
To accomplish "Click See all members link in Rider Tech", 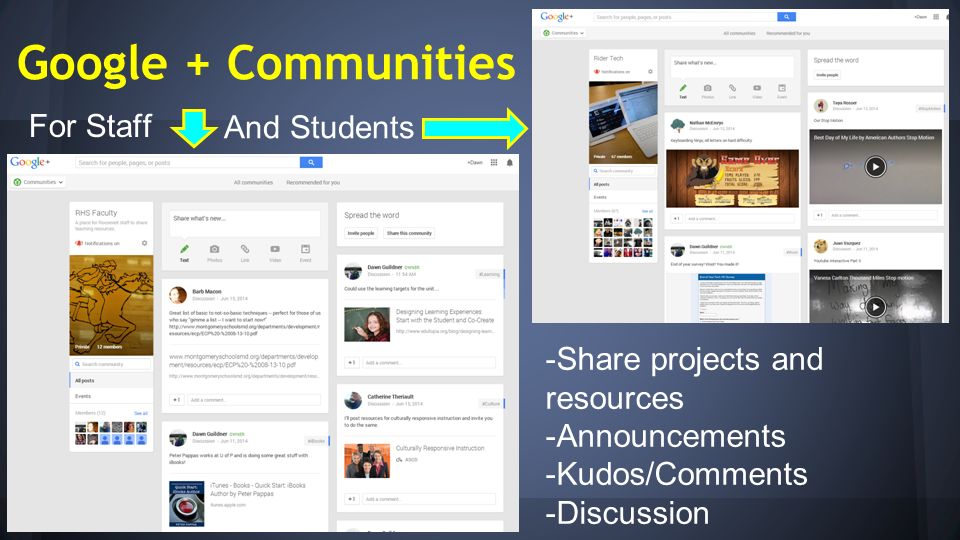I will [x=647, y=211].
